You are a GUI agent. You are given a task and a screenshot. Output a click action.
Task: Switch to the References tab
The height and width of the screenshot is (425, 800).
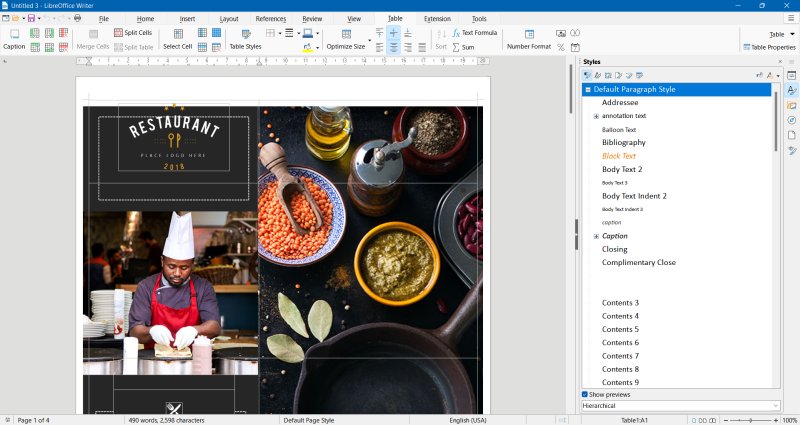tap(270, 19)
